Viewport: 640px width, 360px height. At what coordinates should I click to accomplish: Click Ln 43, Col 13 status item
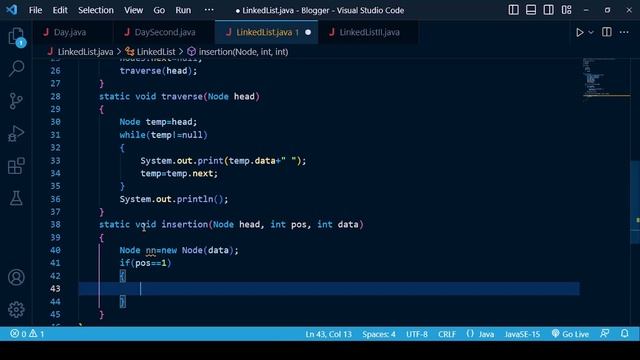(x=329, y=334)
